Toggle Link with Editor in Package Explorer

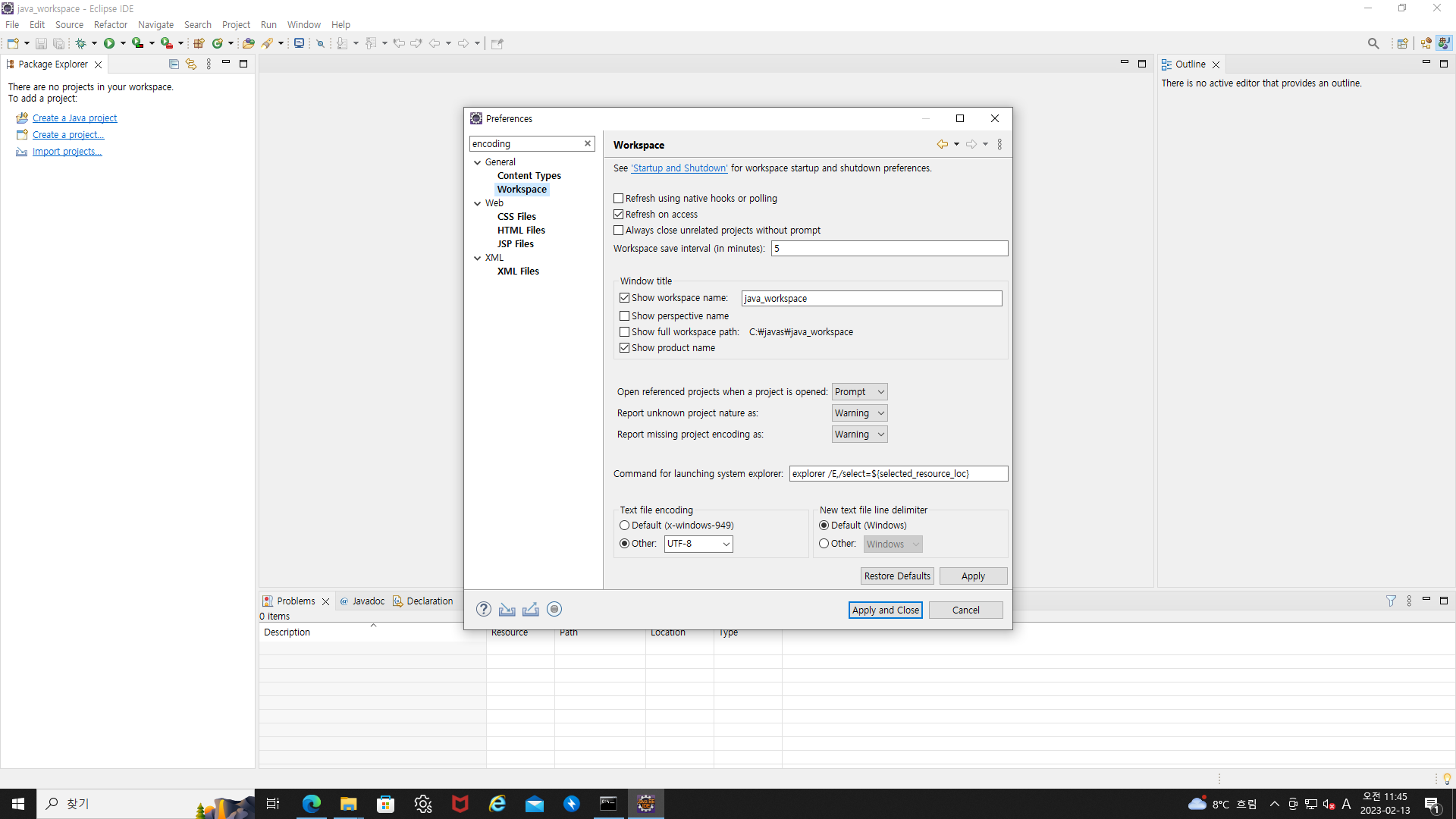[191, 64]
